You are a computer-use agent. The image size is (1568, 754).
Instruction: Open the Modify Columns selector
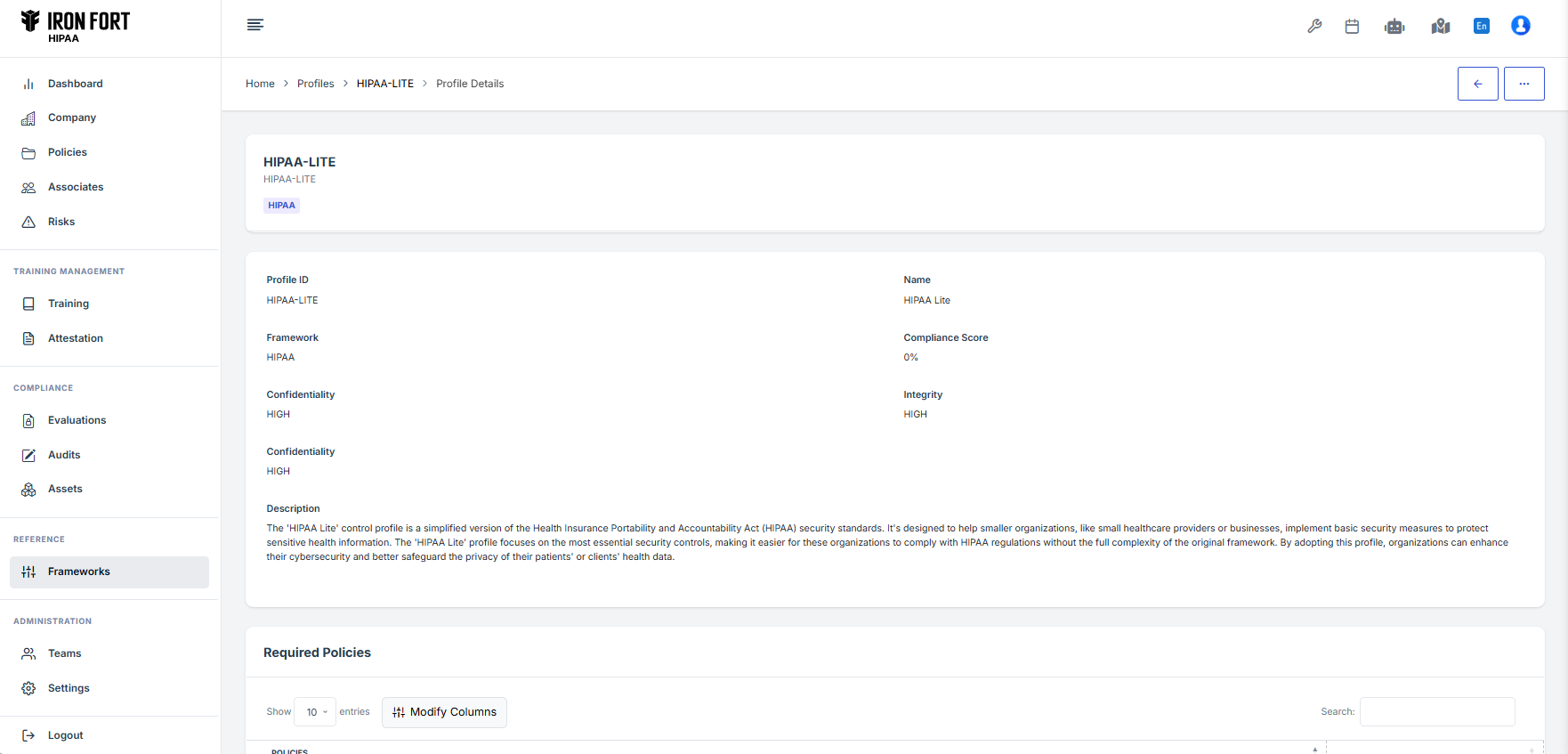(444, 712)
